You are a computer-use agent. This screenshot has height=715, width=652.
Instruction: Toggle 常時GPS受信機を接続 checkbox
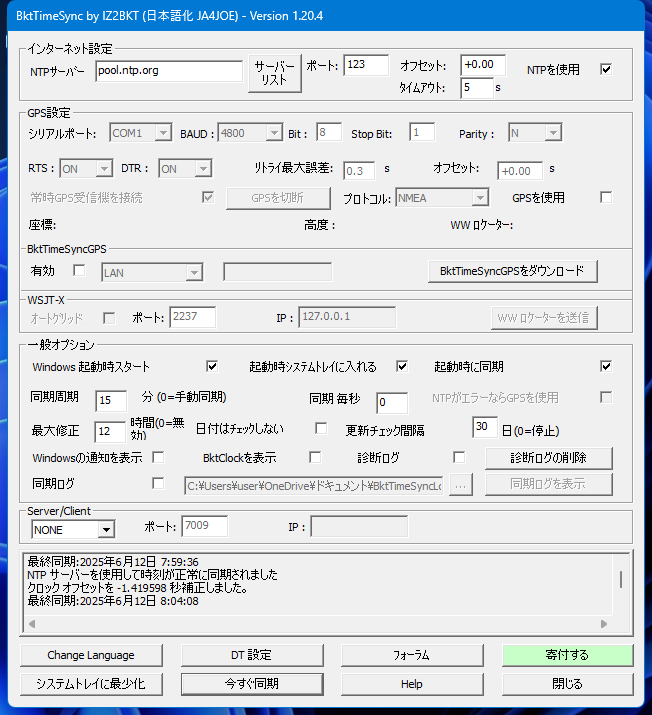(208, 197)
